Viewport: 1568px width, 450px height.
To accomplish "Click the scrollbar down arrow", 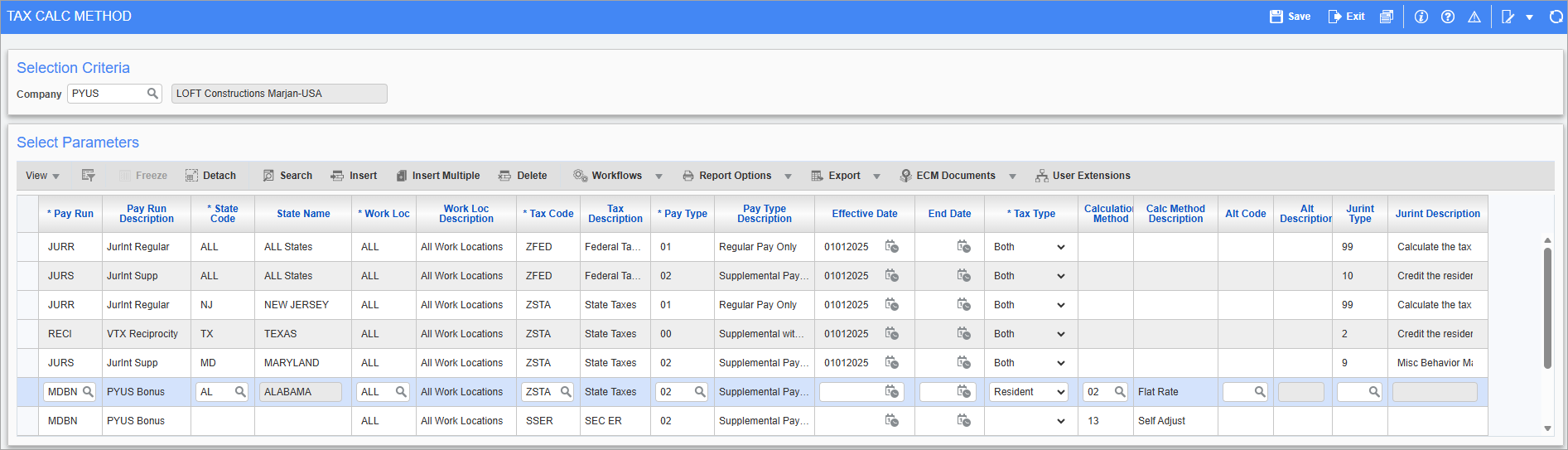I will point(1547,428).
